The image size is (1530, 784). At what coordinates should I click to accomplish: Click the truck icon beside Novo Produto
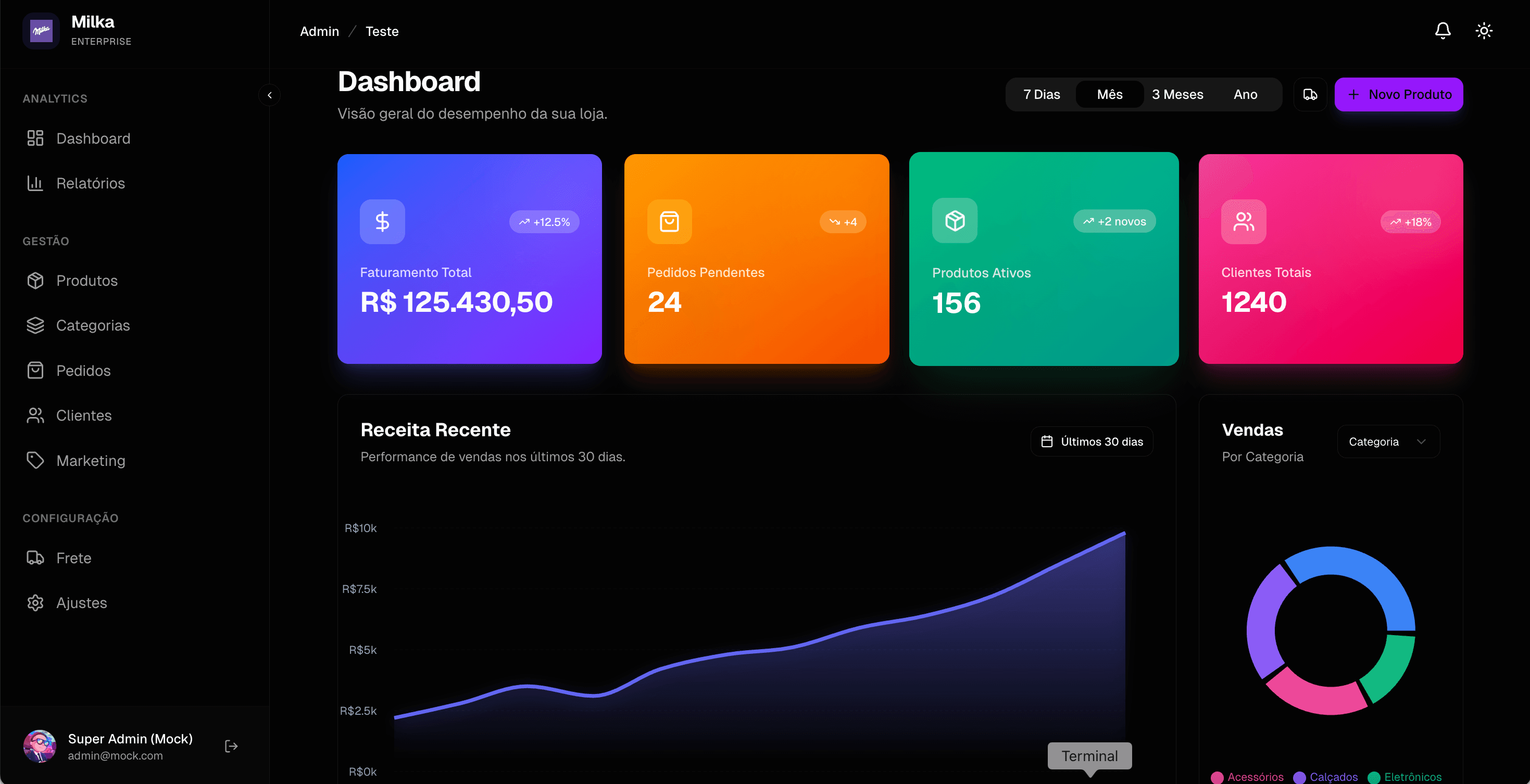1310,94
